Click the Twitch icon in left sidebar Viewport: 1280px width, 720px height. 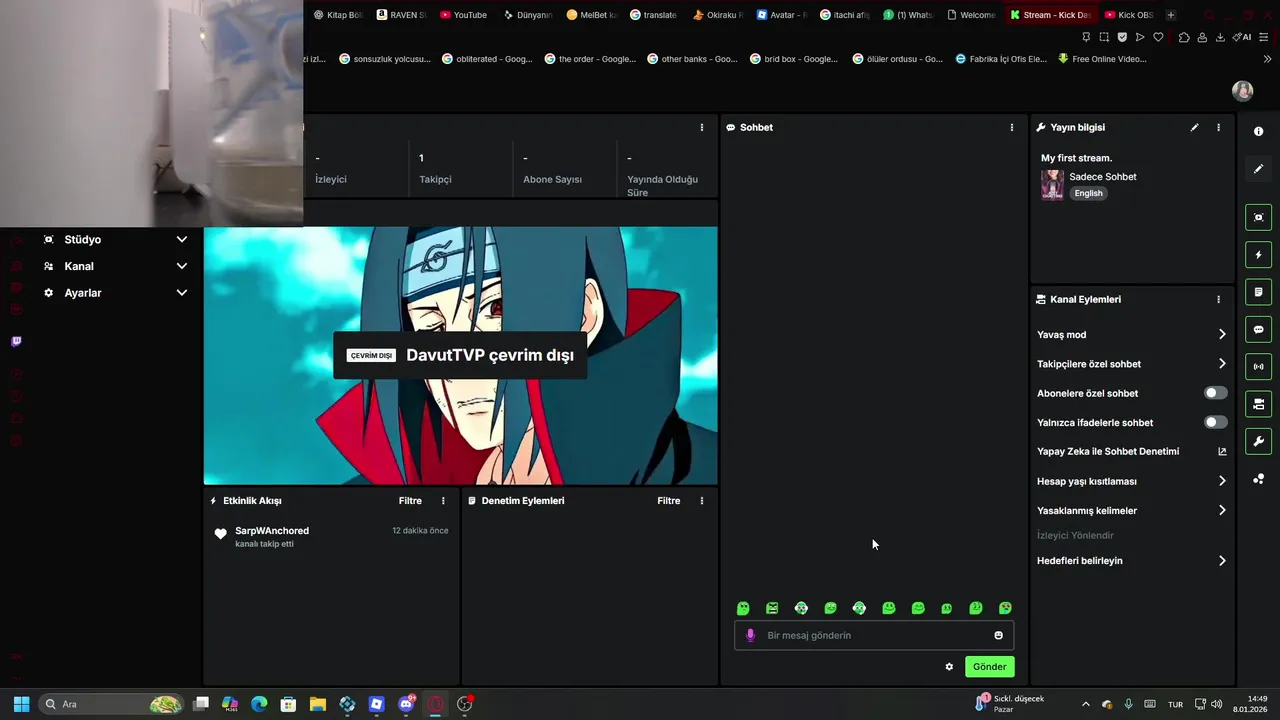16,341
